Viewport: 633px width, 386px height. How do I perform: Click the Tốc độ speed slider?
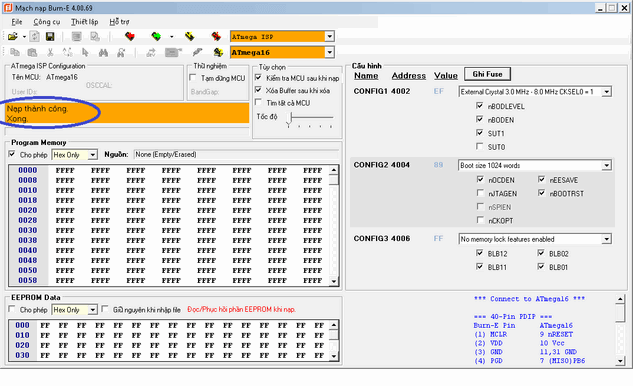310,118
